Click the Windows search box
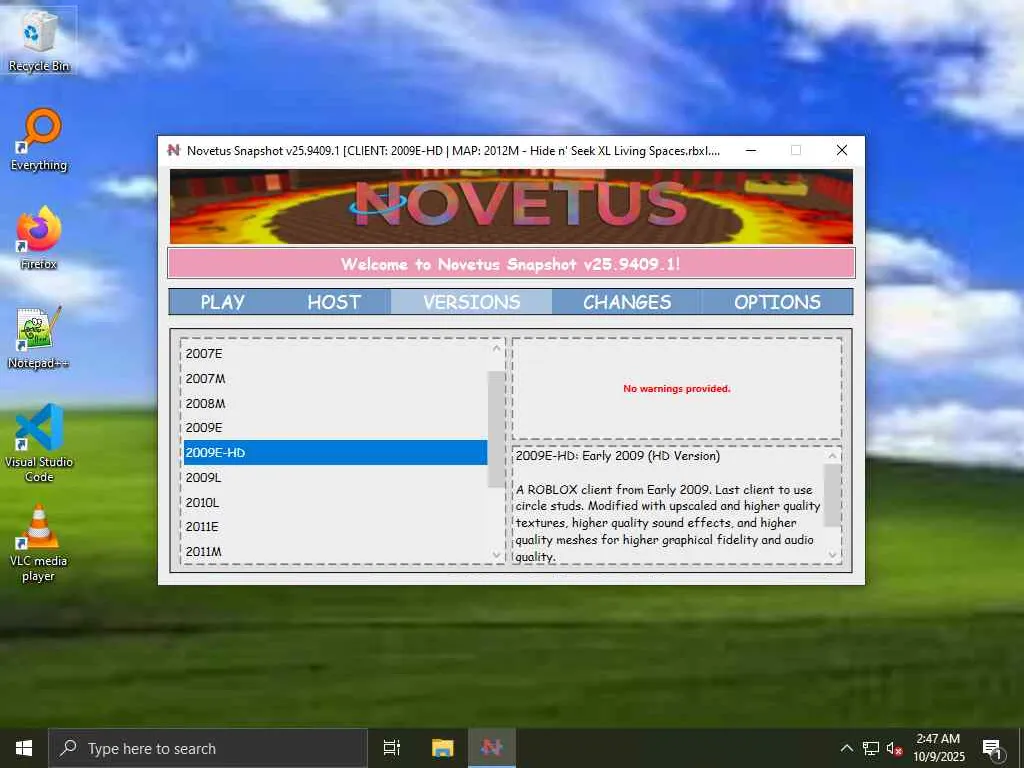The width and height of the screenshot is (1024, 768). (x=208, y=748)
